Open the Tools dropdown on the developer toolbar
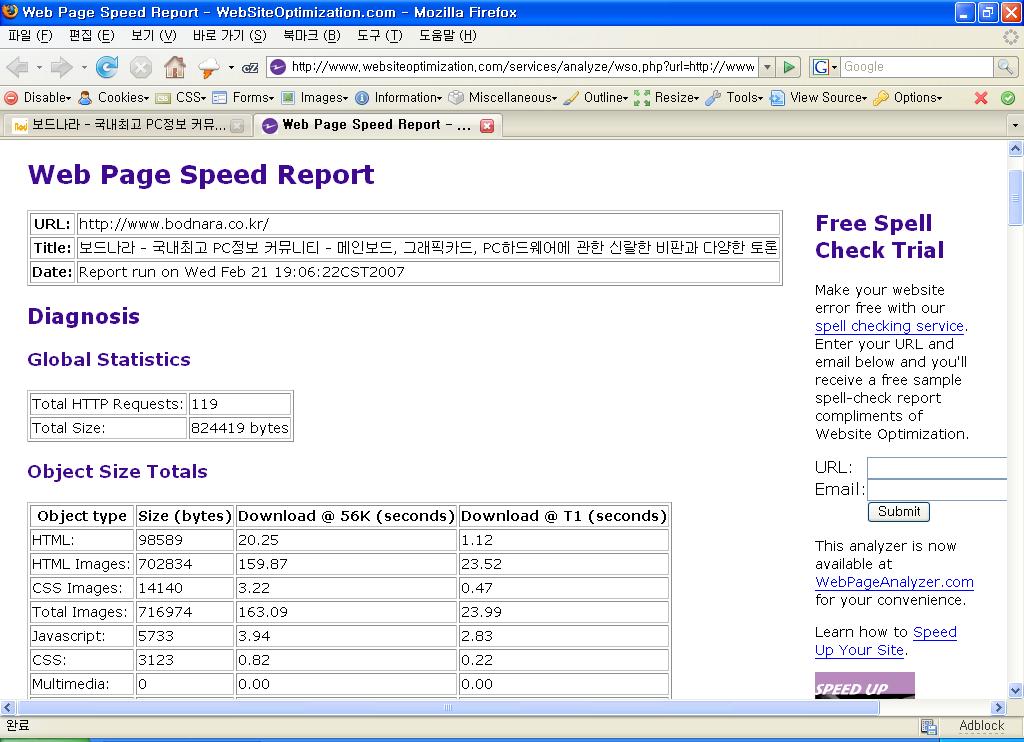The height and width of the screenshot is (742, 1024). 734,98
